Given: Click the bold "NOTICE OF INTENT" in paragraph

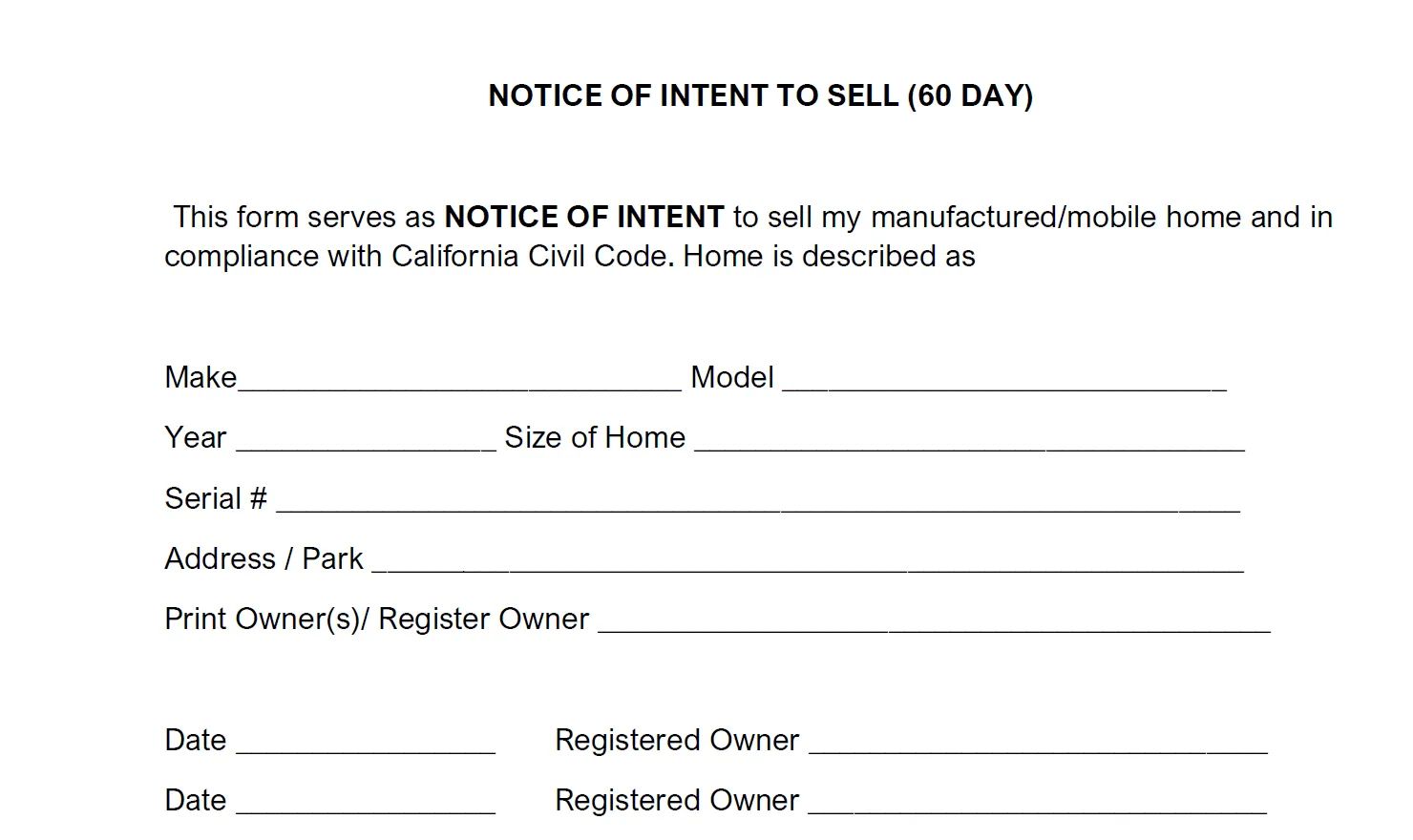Looking at the screenshot, I should point(584,218).
